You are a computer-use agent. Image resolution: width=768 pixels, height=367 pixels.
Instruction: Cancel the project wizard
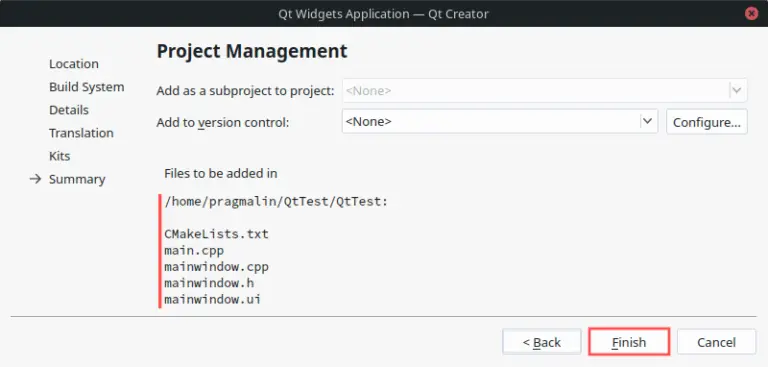[716, 342]
